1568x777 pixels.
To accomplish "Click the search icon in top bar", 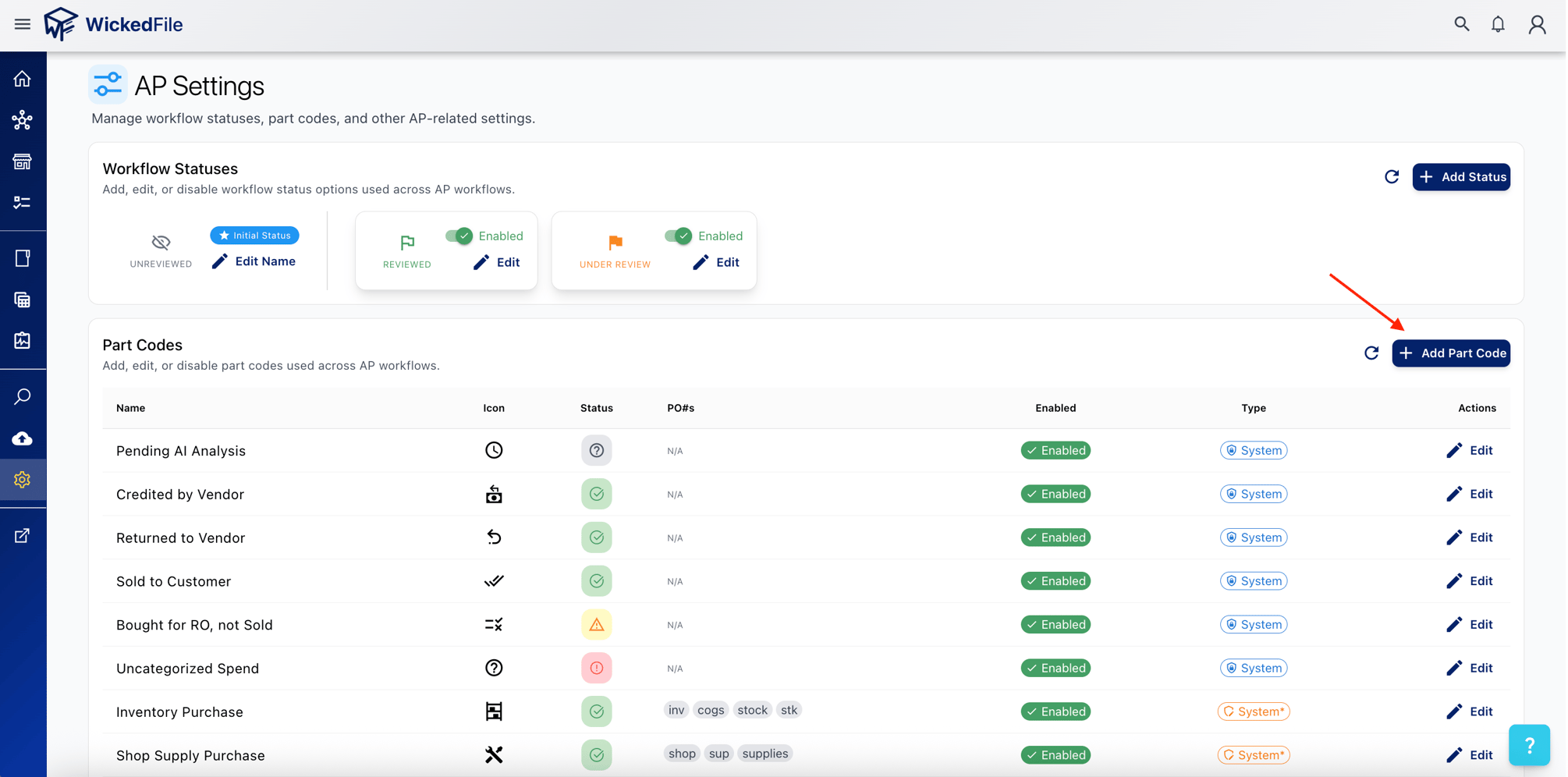I will pyautogui.click(x=1462, y=24).
